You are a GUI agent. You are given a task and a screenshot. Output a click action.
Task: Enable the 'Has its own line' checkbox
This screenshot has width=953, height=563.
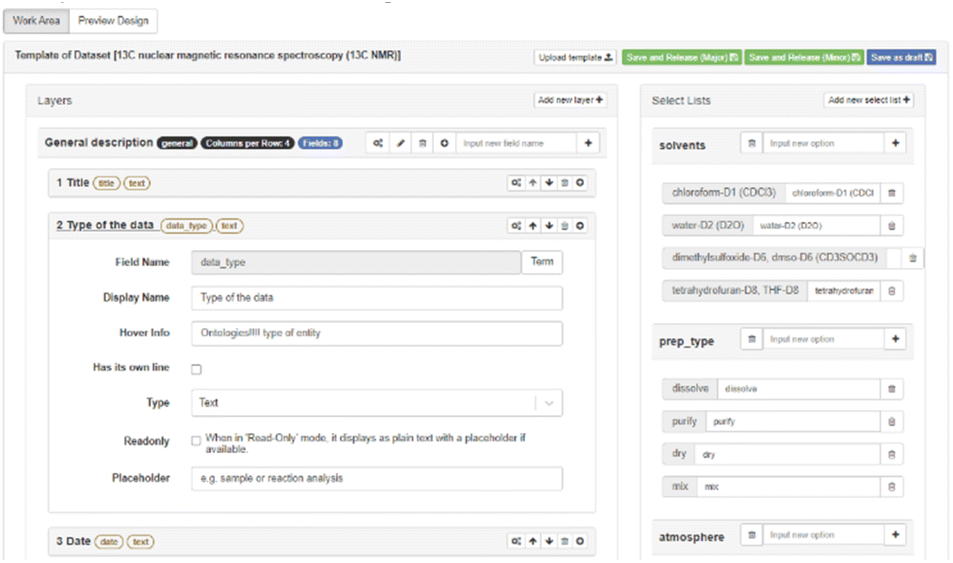click(196, 369)
